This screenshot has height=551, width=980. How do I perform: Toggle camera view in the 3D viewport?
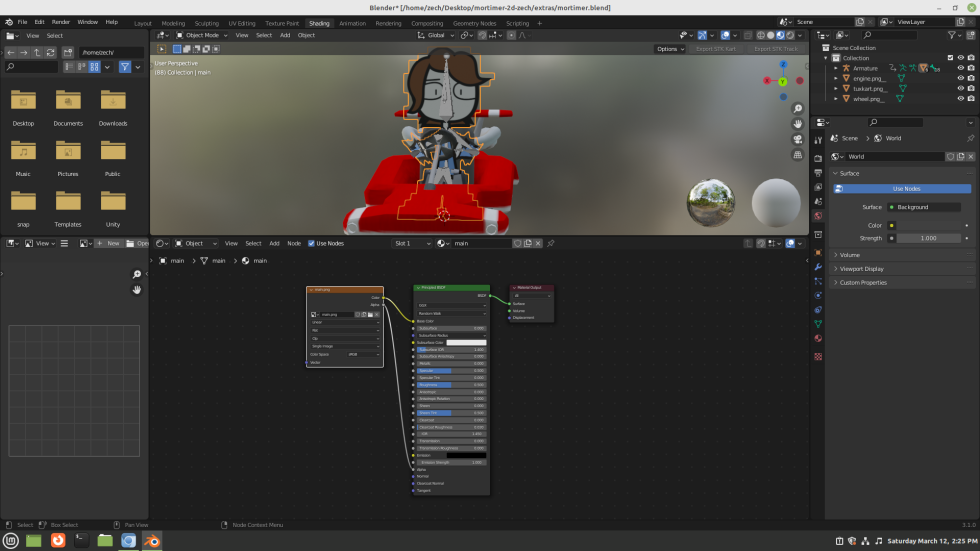(797, 140)
